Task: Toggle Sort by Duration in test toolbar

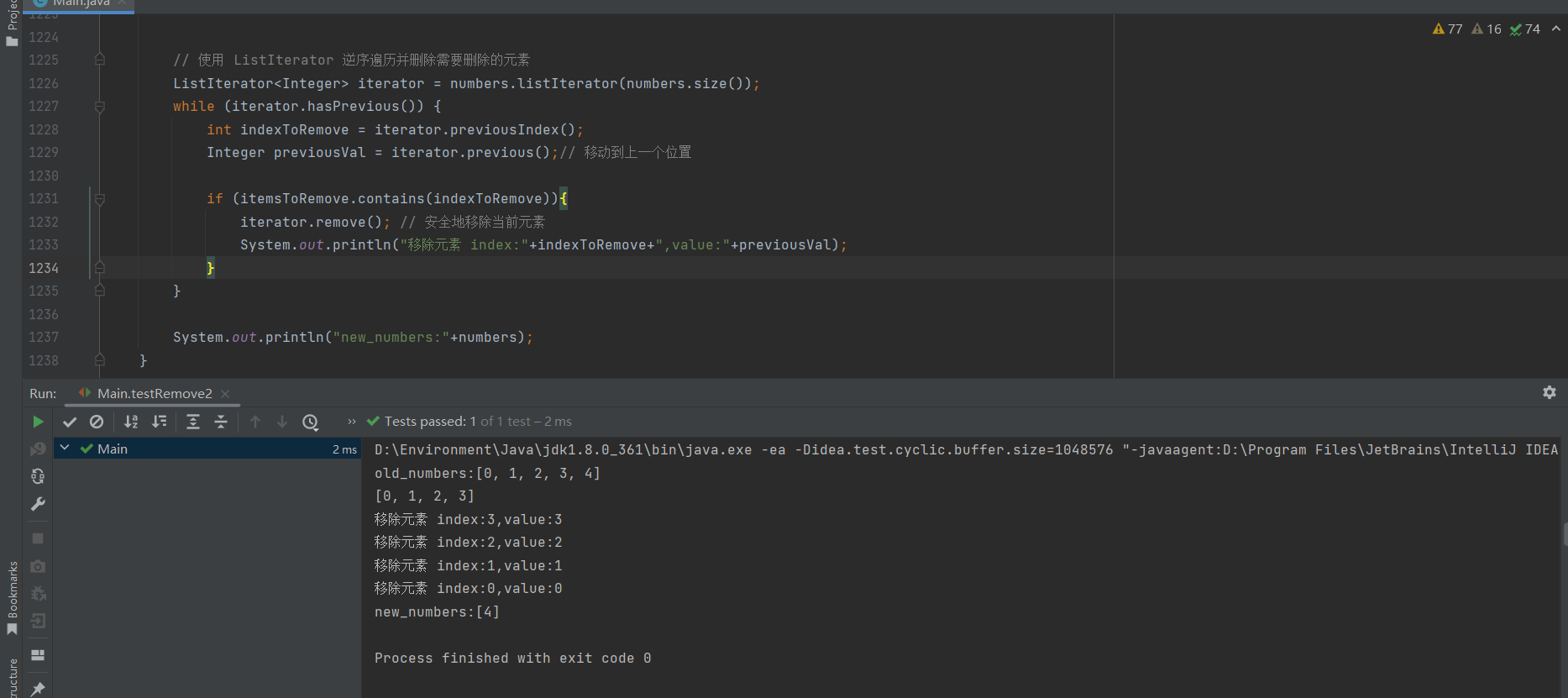Action: pyautogui.click(x=159, y=422)
